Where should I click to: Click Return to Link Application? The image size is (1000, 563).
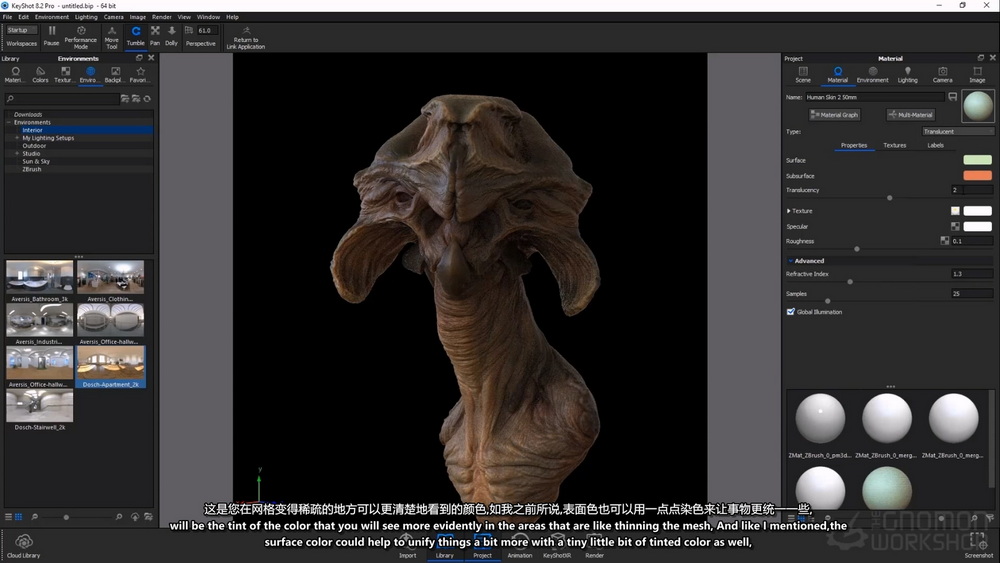click(246, 38)
